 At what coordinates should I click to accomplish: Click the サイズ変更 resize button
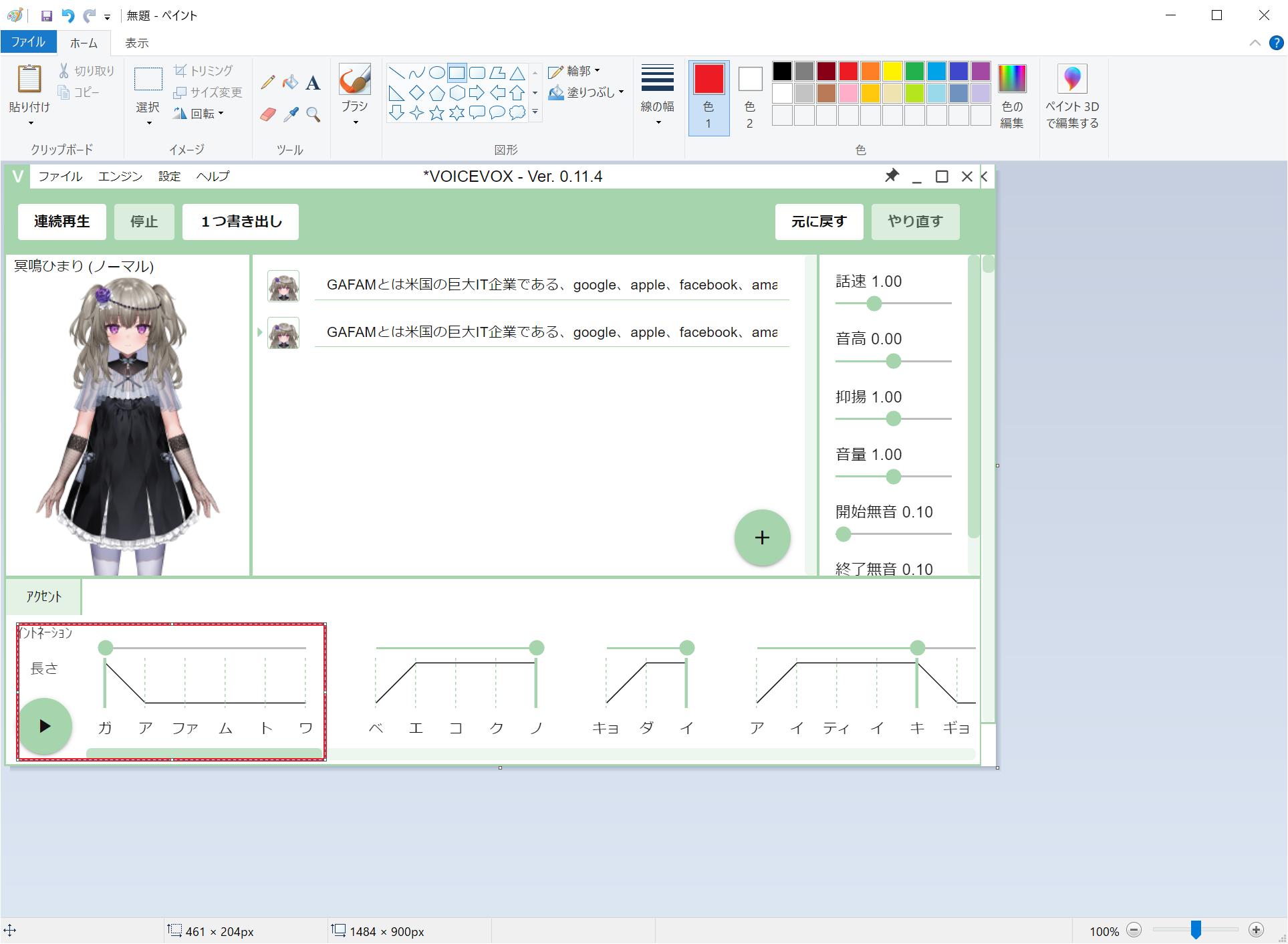(x=208, y=92)
